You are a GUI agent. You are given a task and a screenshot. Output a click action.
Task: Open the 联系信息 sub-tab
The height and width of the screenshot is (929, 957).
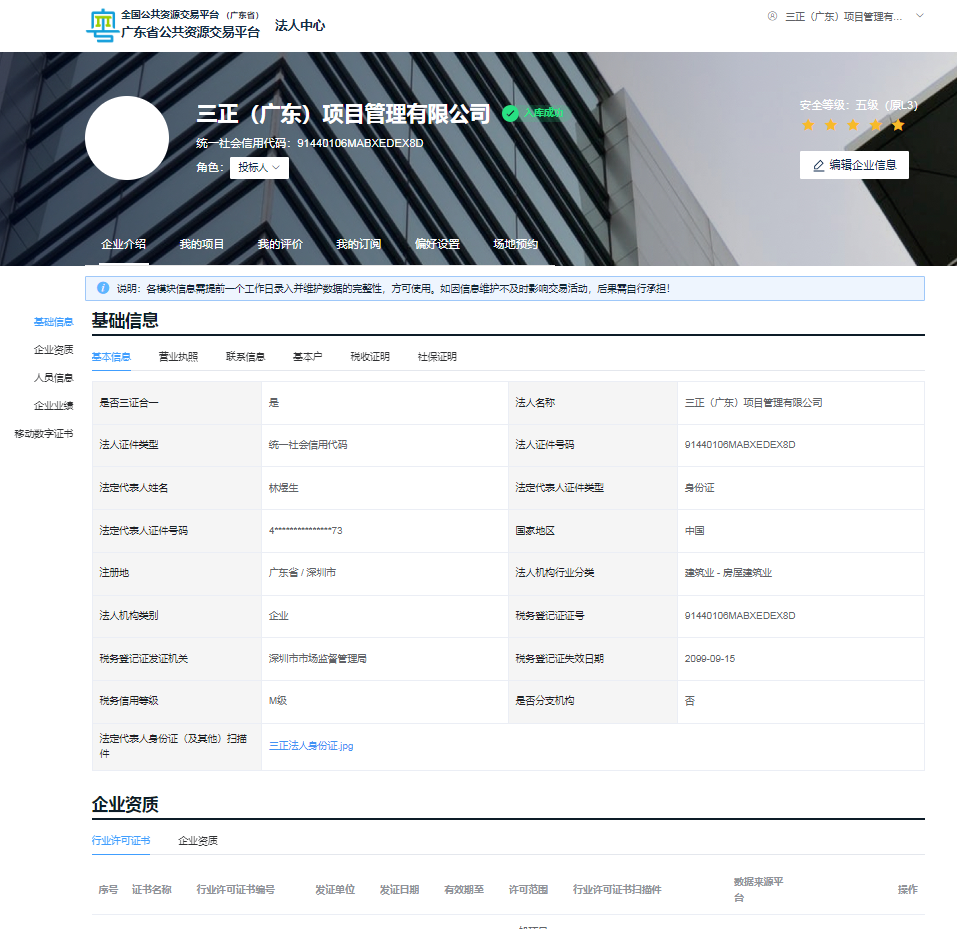(x=245, y=356)
